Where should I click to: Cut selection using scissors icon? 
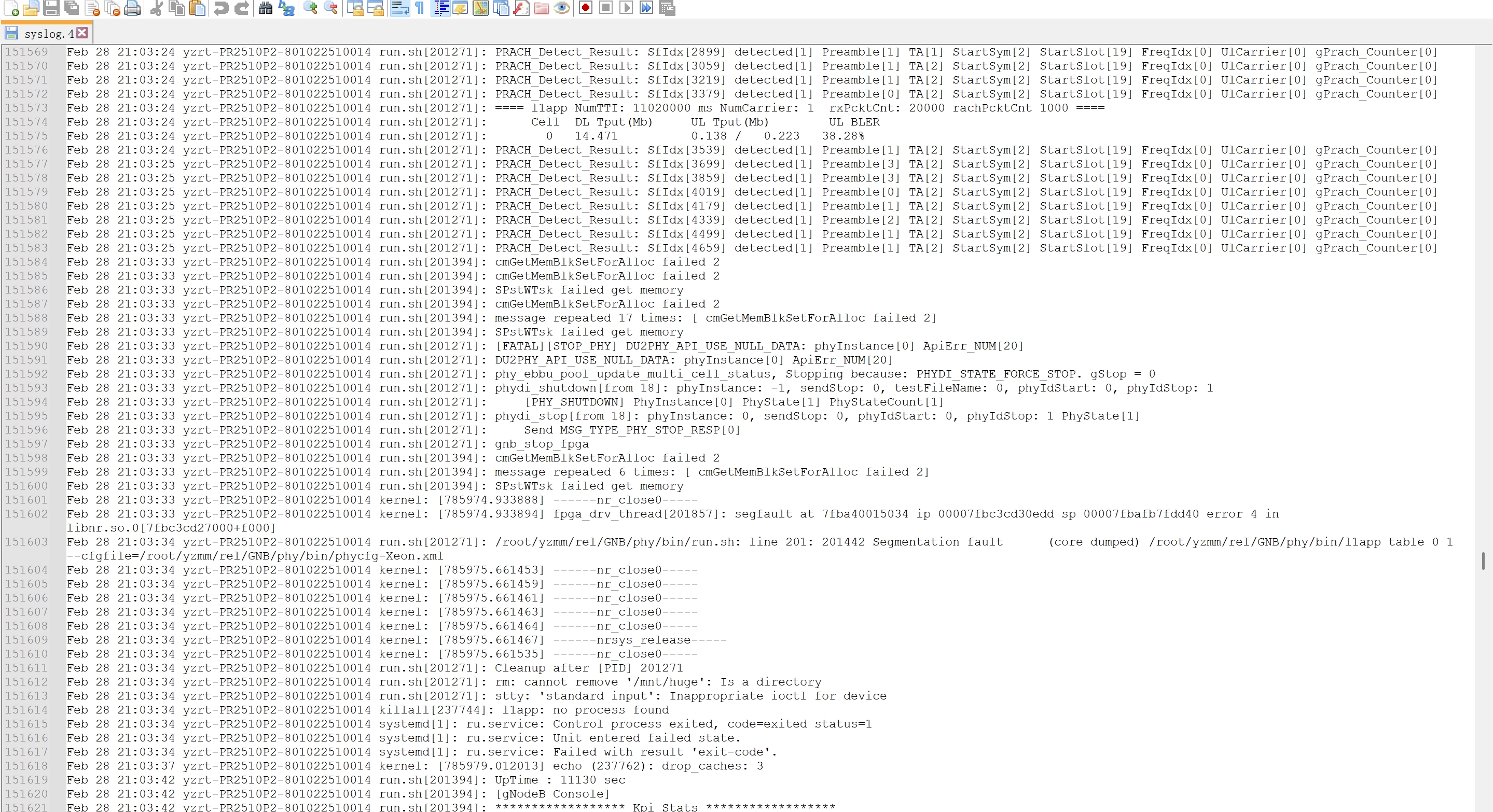(x=156, y=8)
